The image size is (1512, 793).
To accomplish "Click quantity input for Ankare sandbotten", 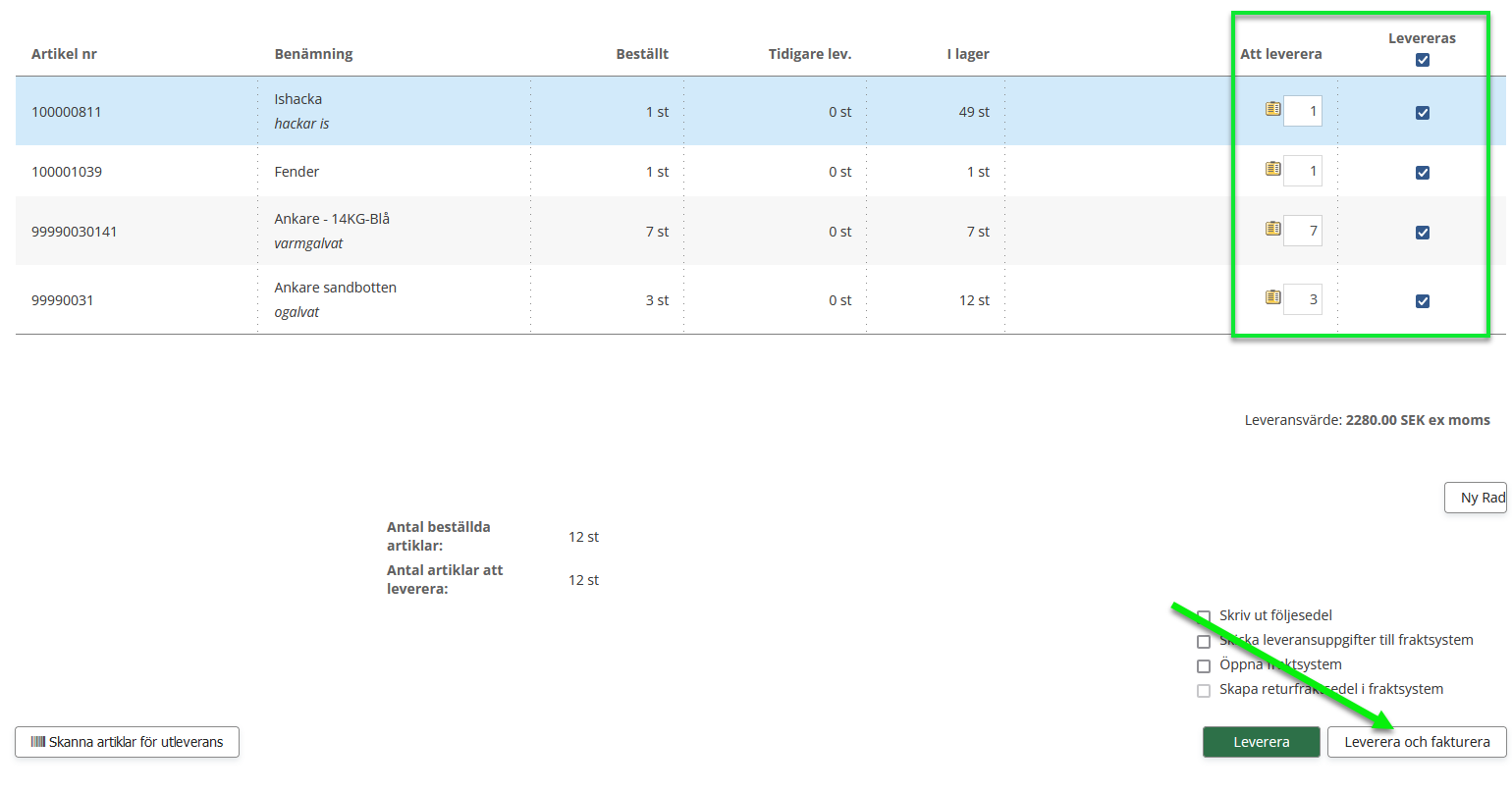I will 1303,299.
